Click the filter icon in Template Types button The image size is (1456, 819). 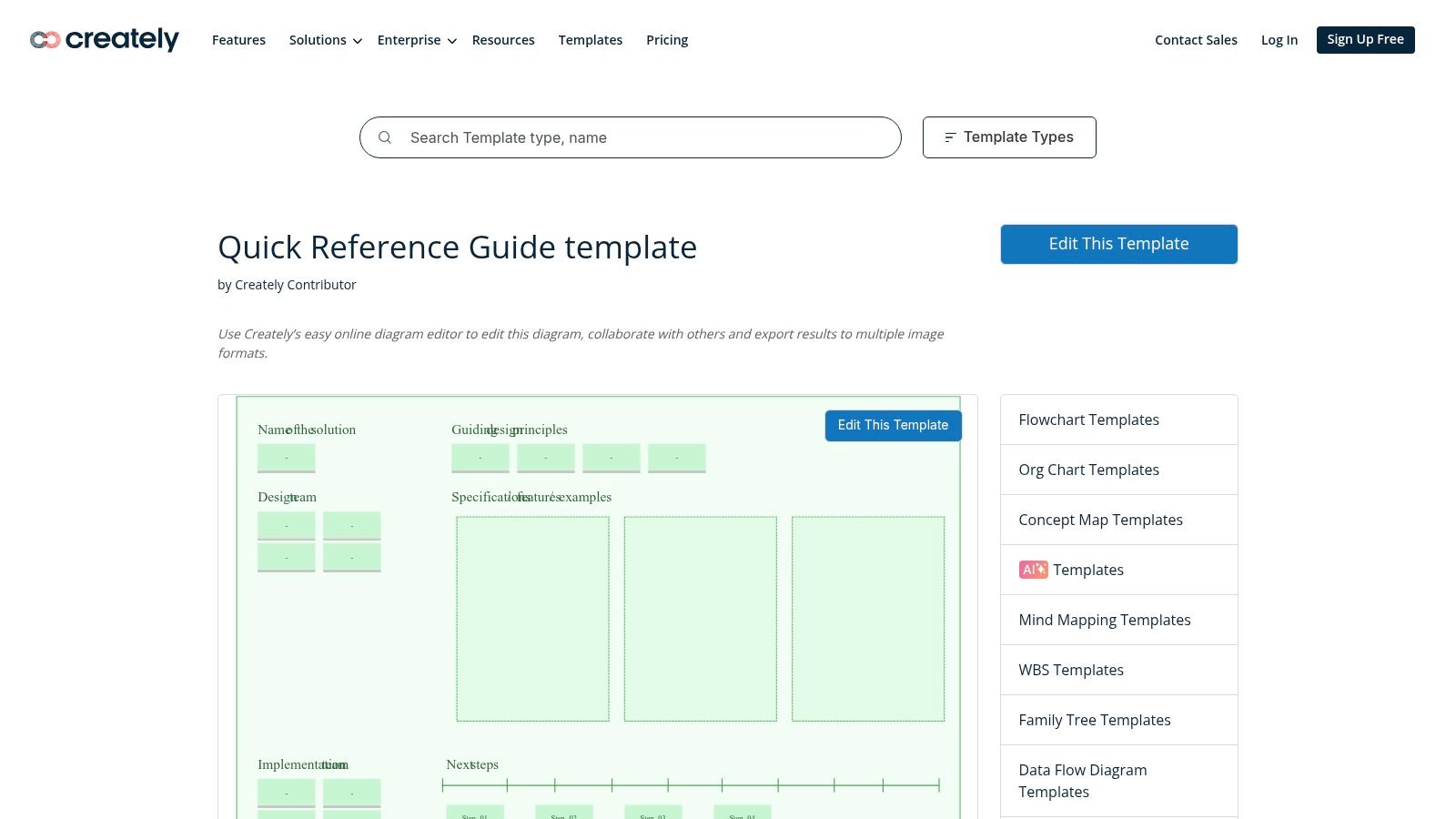948,136
